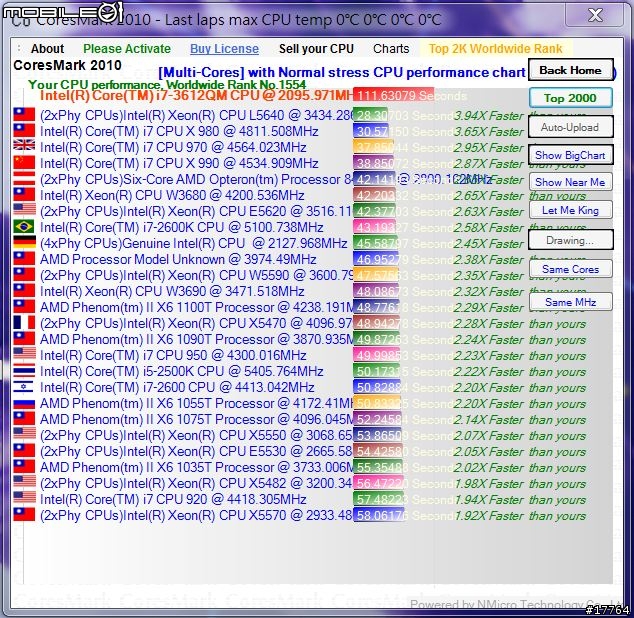Click the Auto-Upload button
Image resolution: width=634 pixels, height=618 pixels.
[x=571, y=127]
